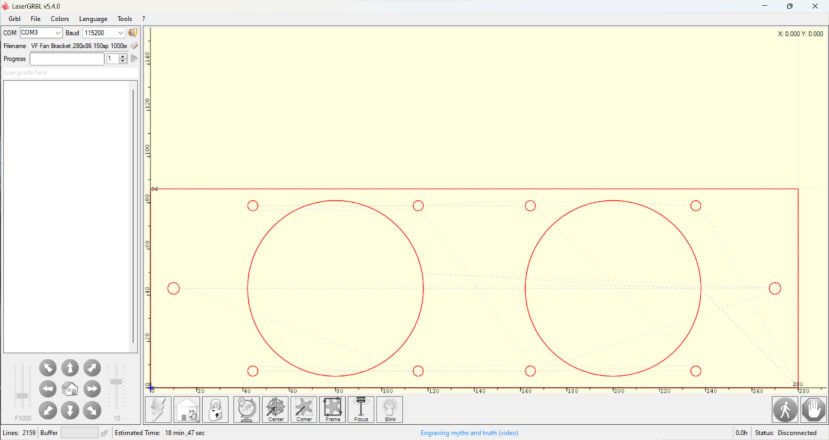Image resolution: width=829 pixels, height=440 pixels.
Task: Jog the laser down-right with the diagonal arrow
Action: (92, 410)
